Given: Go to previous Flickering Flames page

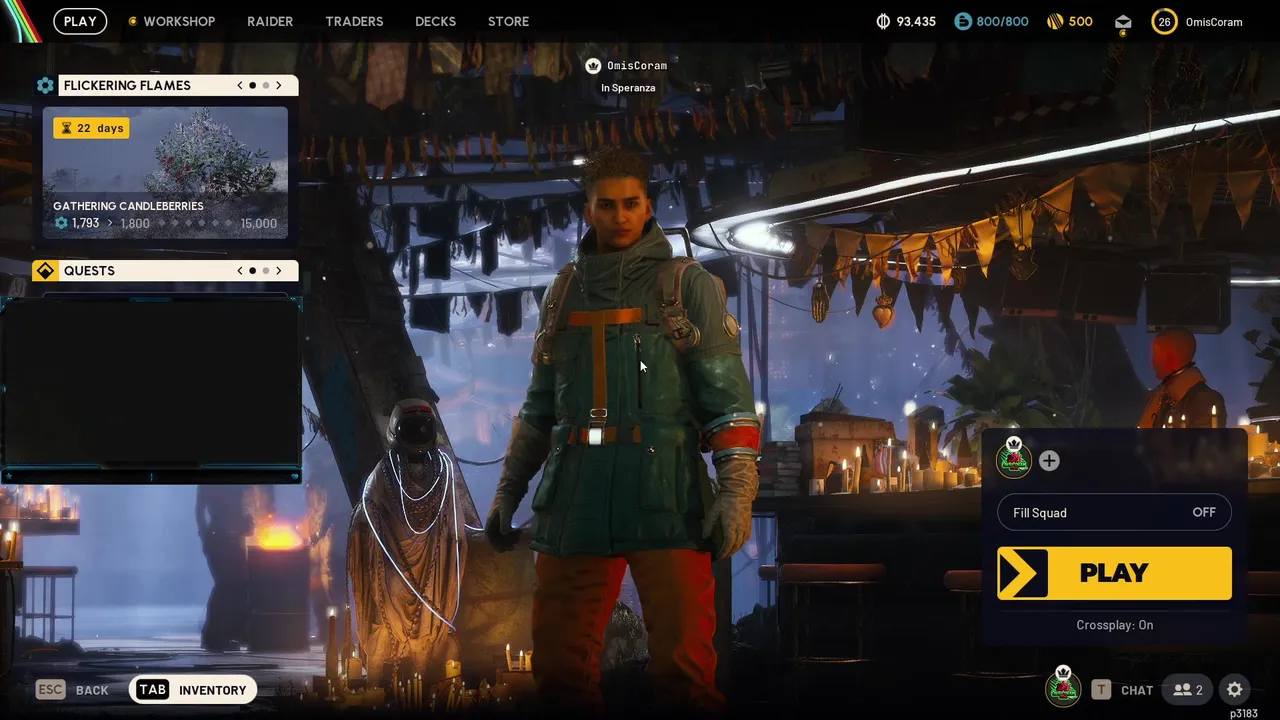Looking at the screenshot, I should [x=240, y=86].
